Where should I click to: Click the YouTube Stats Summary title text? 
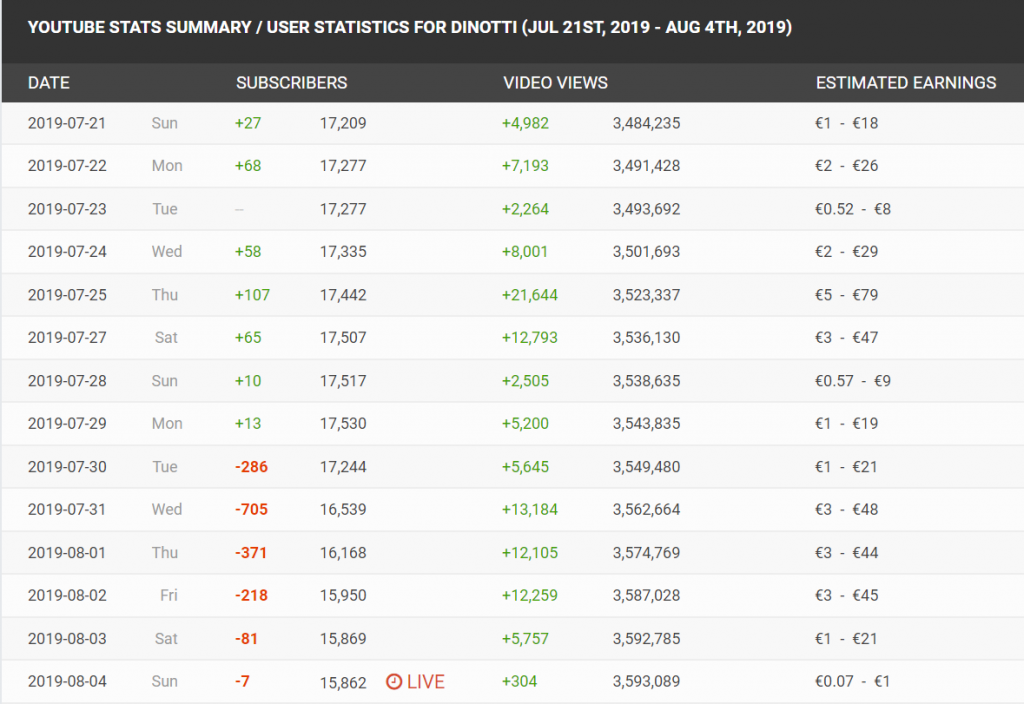(x=409, y=27)
